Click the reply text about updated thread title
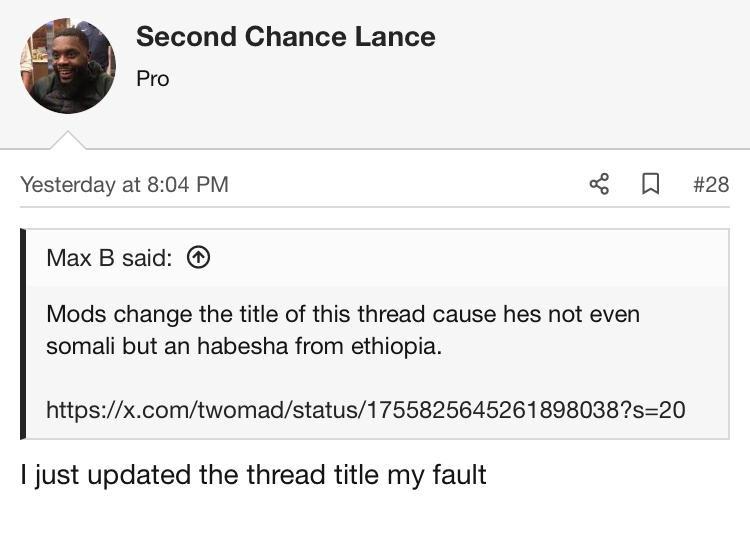The height and width of the screenshot is (544, 750). [x=253, y=475]
